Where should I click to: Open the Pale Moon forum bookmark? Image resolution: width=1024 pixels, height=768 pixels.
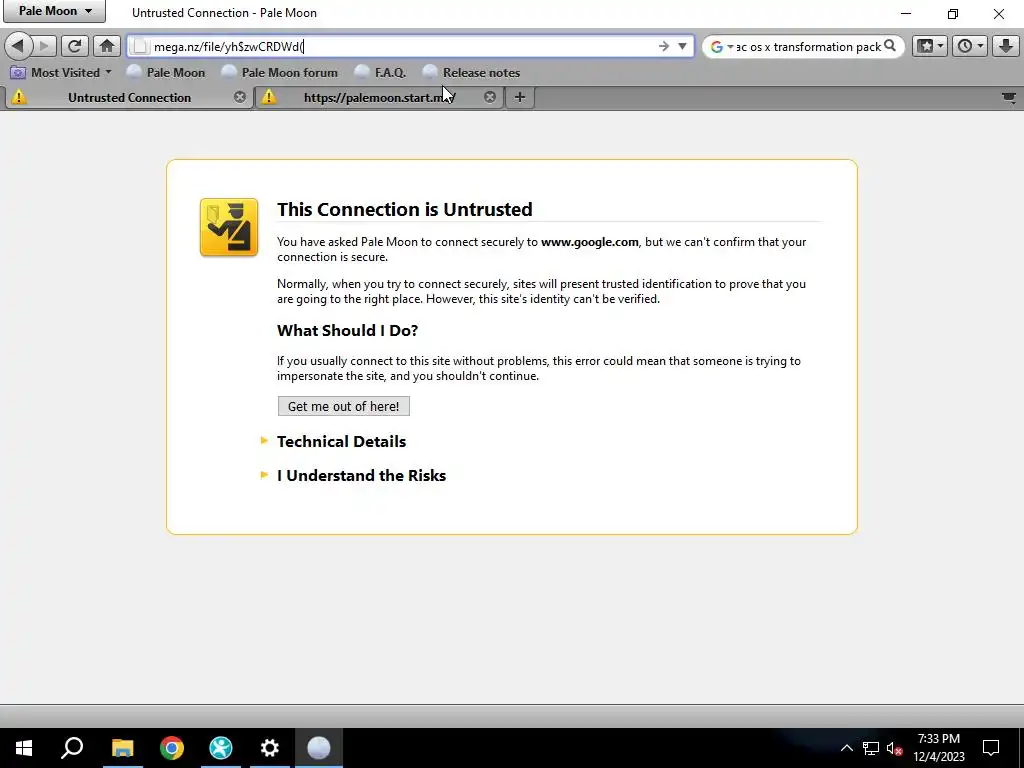[x=280, y=72]
